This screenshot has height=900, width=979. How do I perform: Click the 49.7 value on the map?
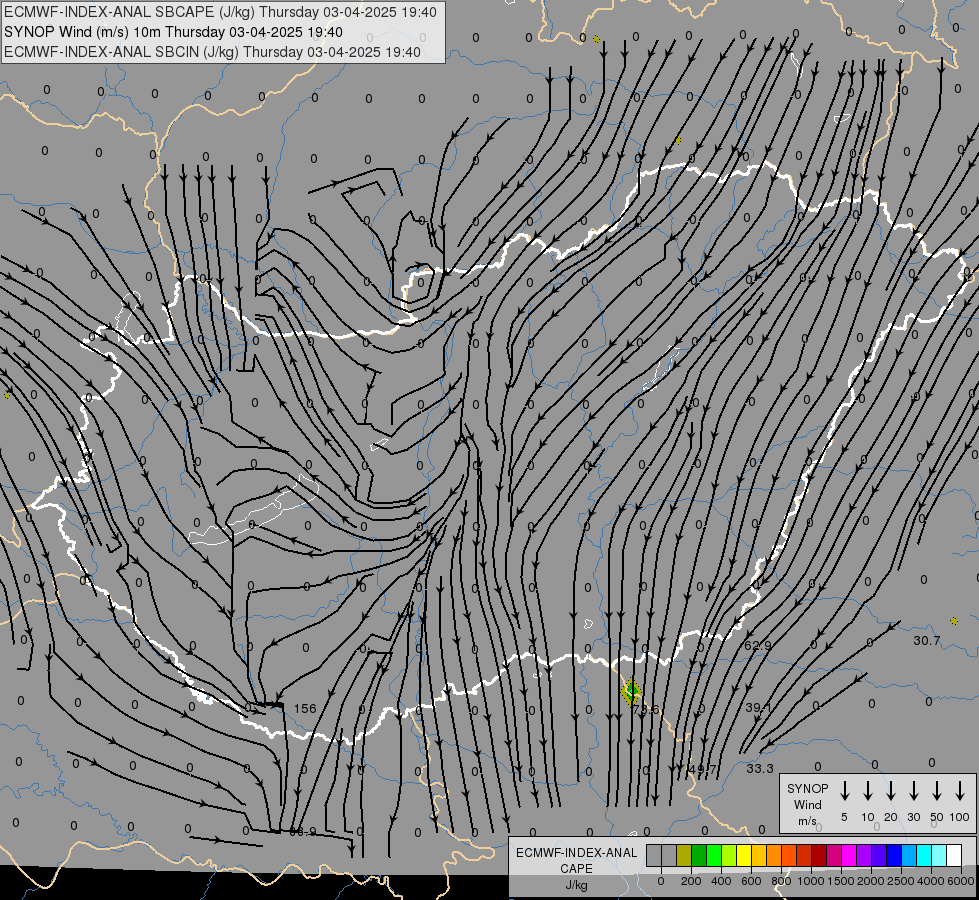pos(702,769)
